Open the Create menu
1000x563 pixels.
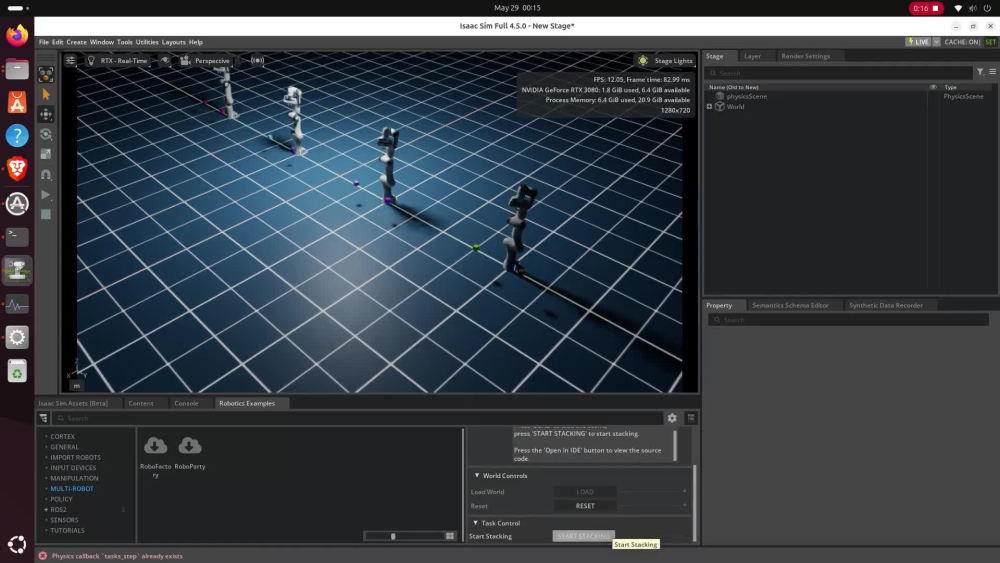tap(77, 42)
